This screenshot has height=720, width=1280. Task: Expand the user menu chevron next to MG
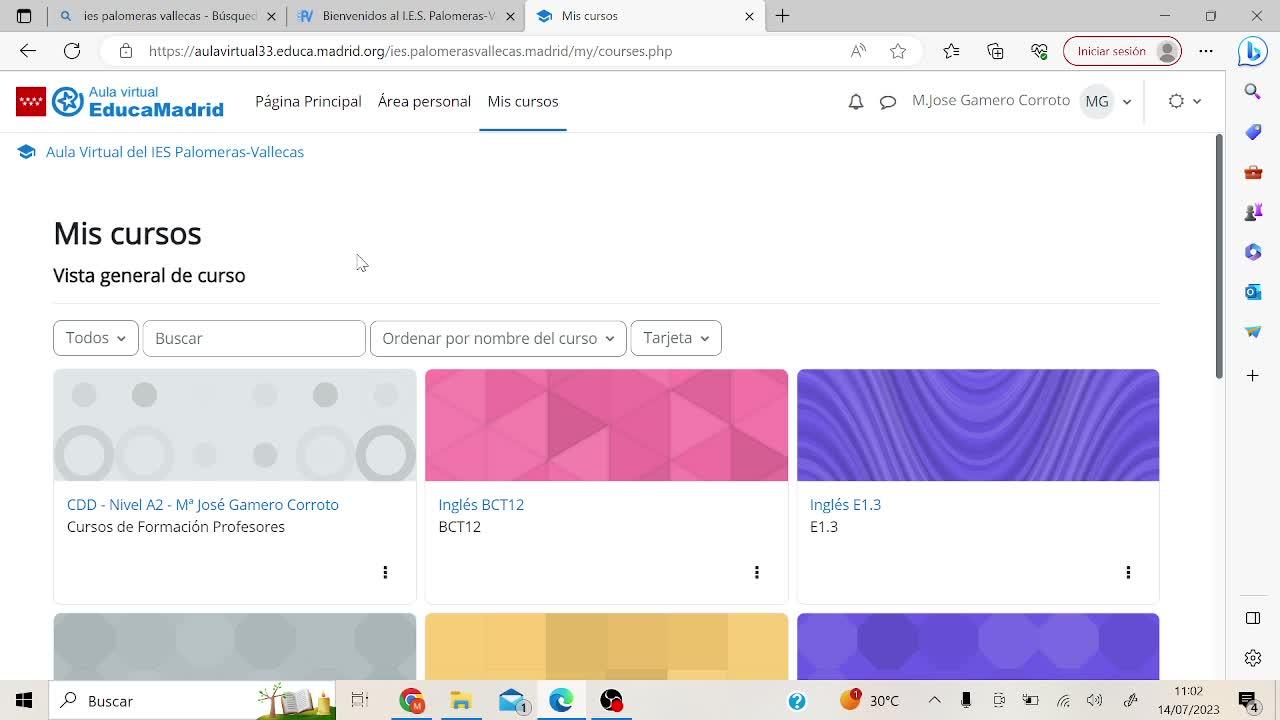[1127, 102]
